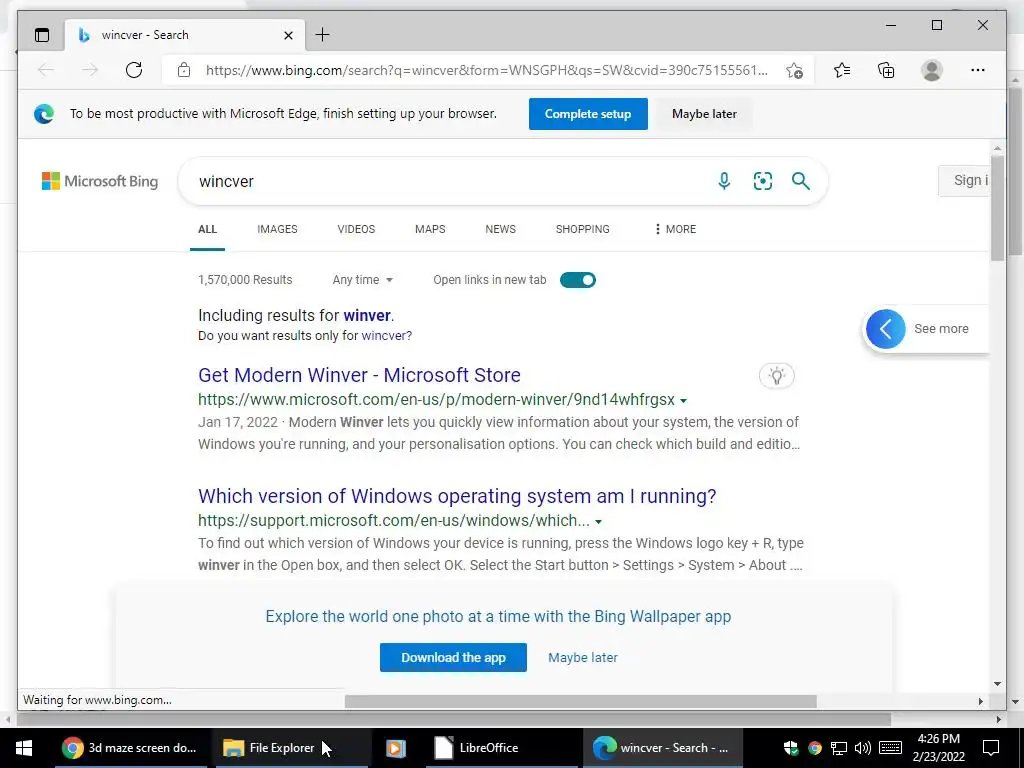Viewport: 1024px width, 768px height.
Task: Expand the Any time filter dropdown
Action: [362, 280]
